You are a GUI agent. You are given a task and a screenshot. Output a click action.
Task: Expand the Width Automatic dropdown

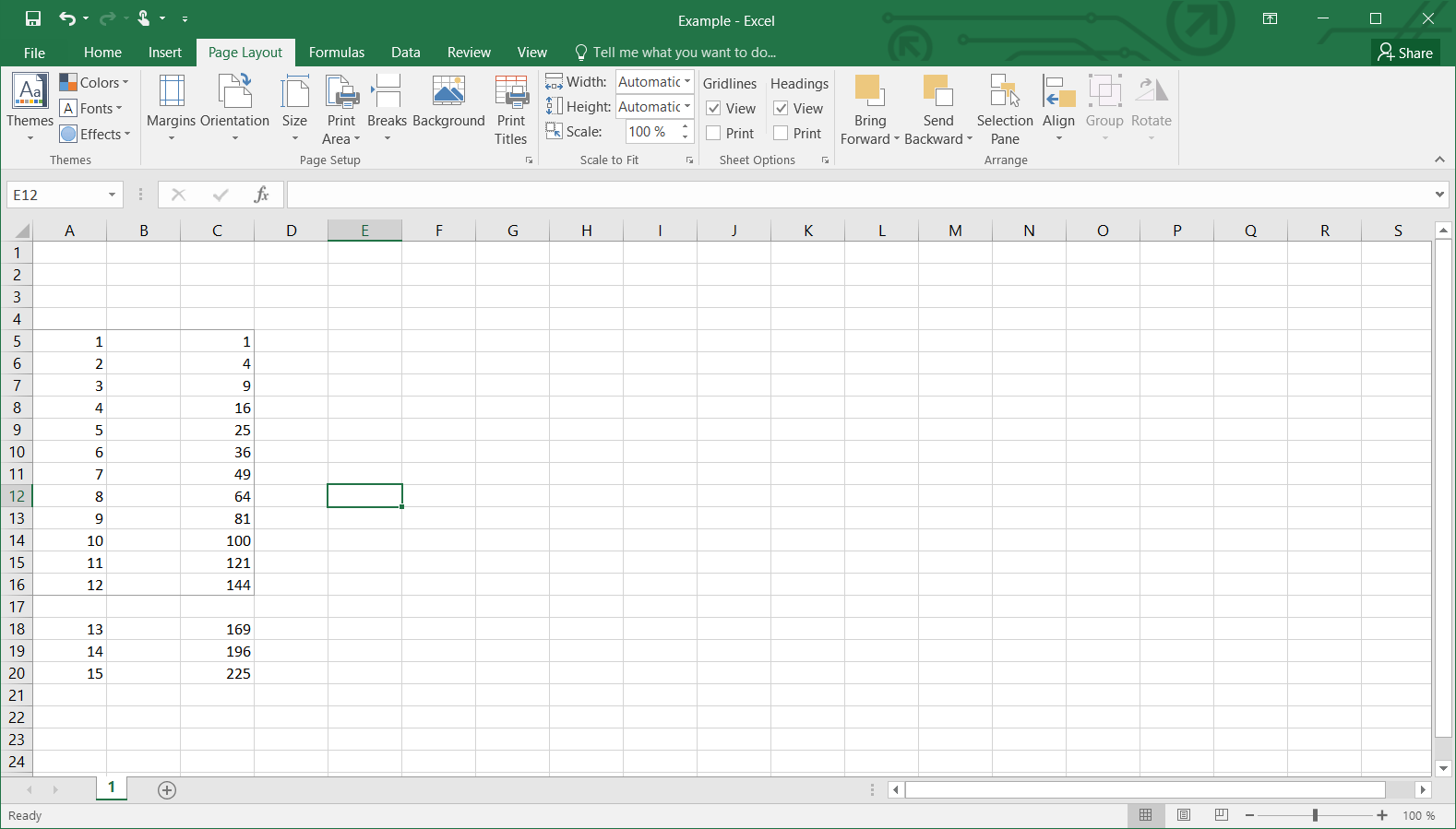[x=687, y=82]
